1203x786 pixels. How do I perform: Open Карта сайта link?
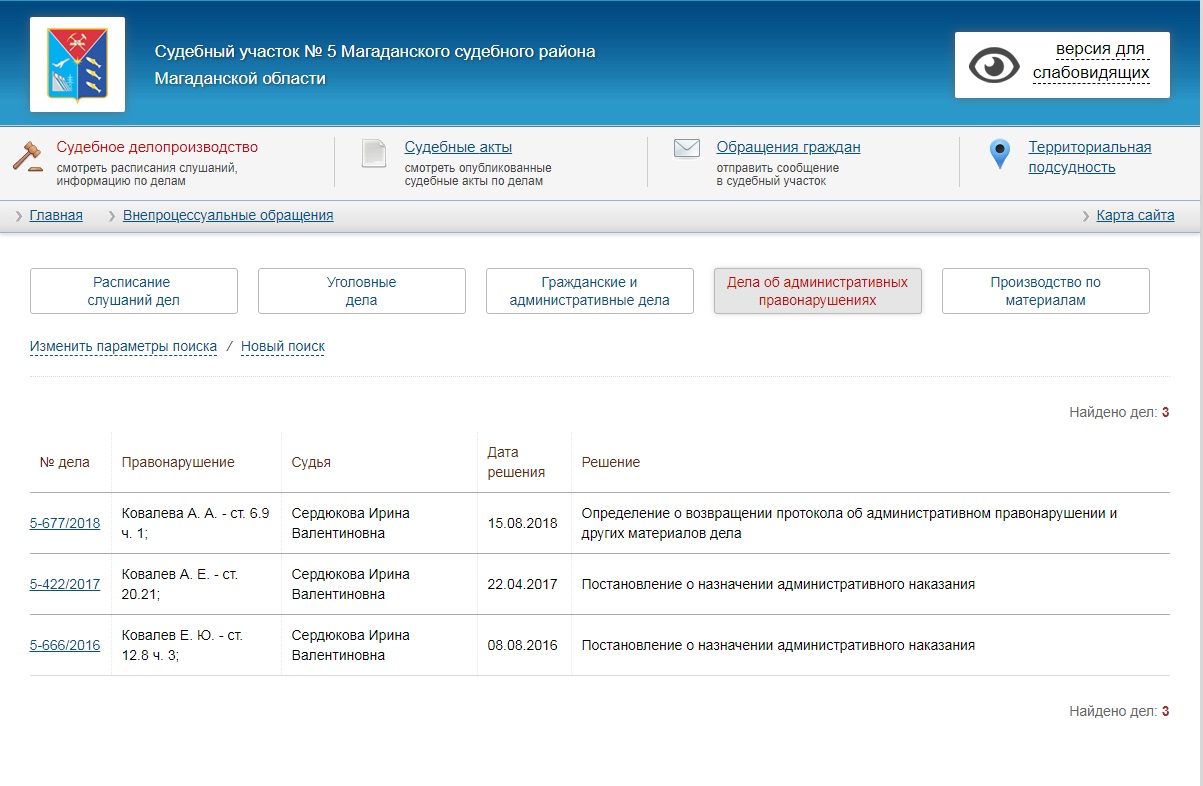(1135, 215)
